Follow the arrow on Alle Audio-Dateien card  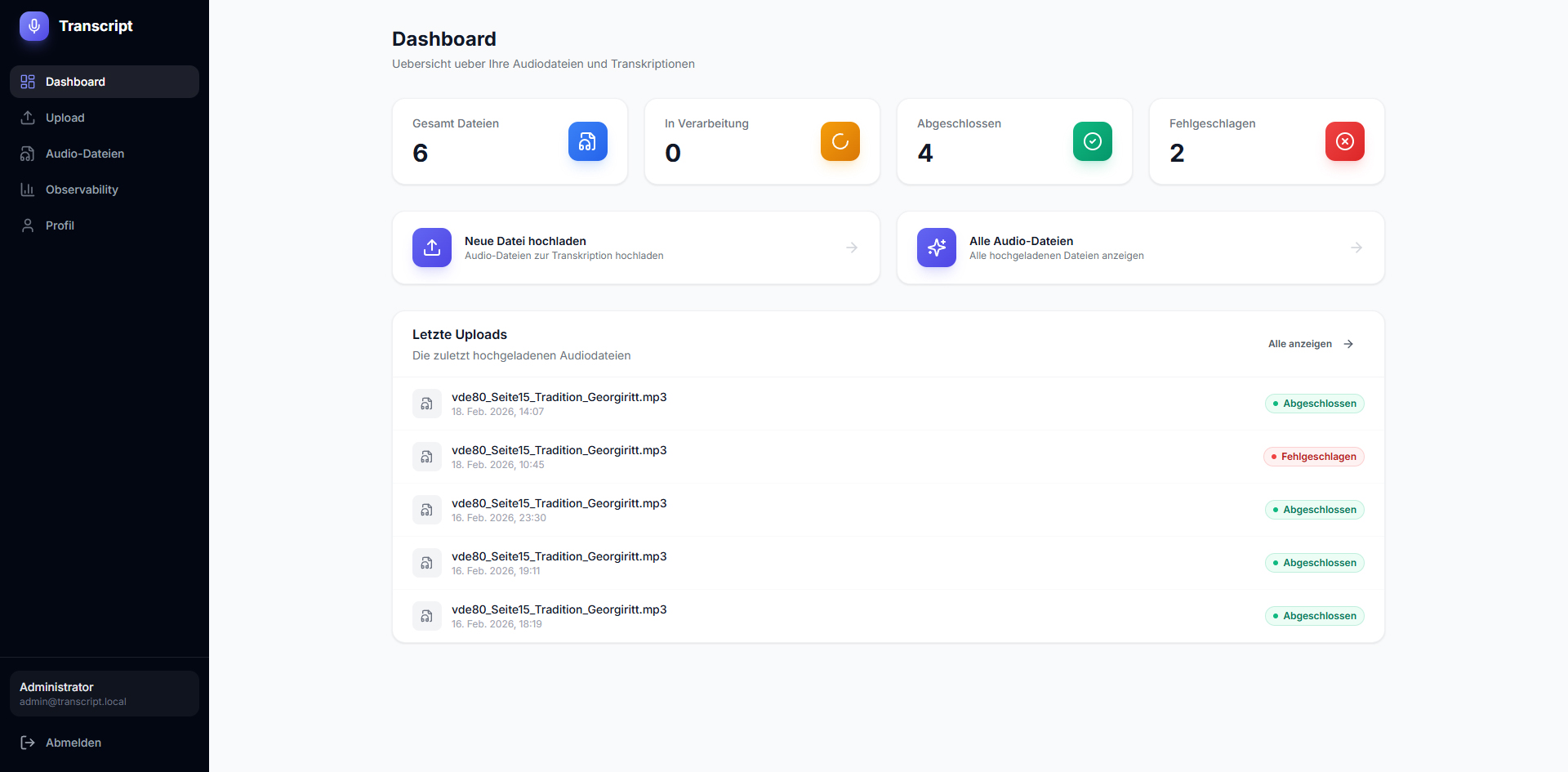click(1356, 248)
